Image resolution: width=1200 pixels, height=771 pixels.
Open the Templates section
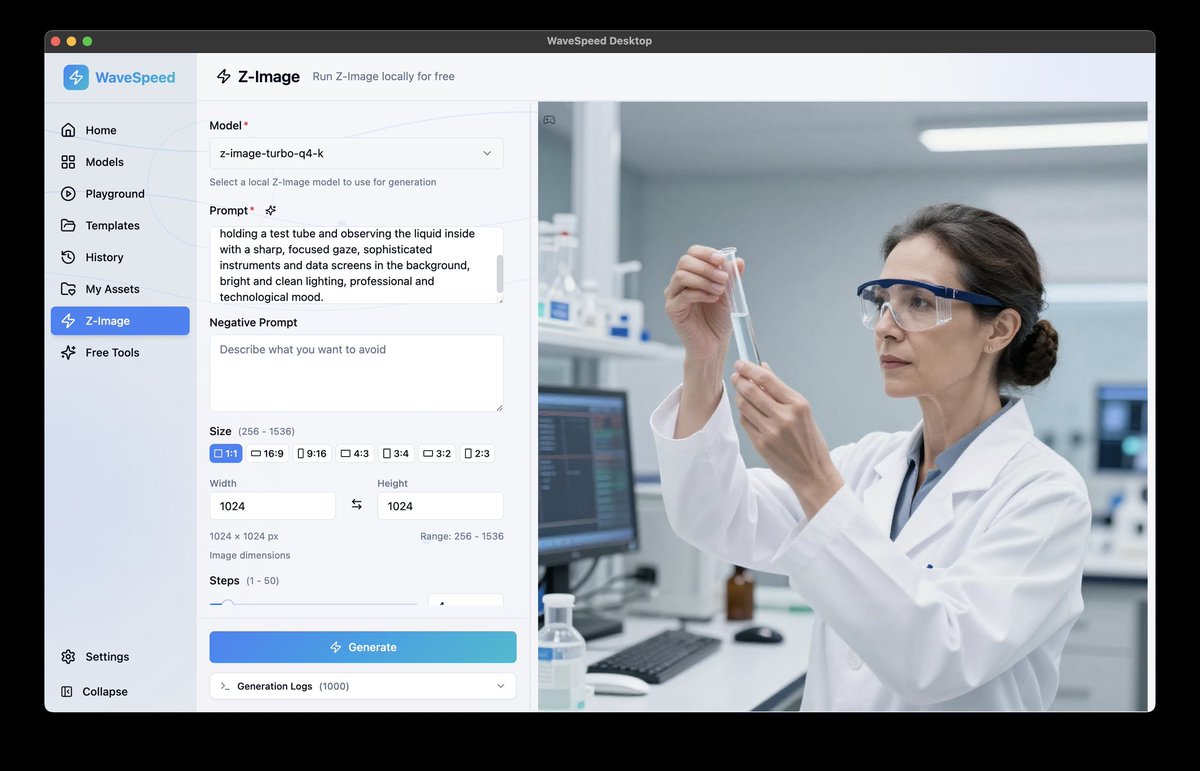click(x=120, y=226)
